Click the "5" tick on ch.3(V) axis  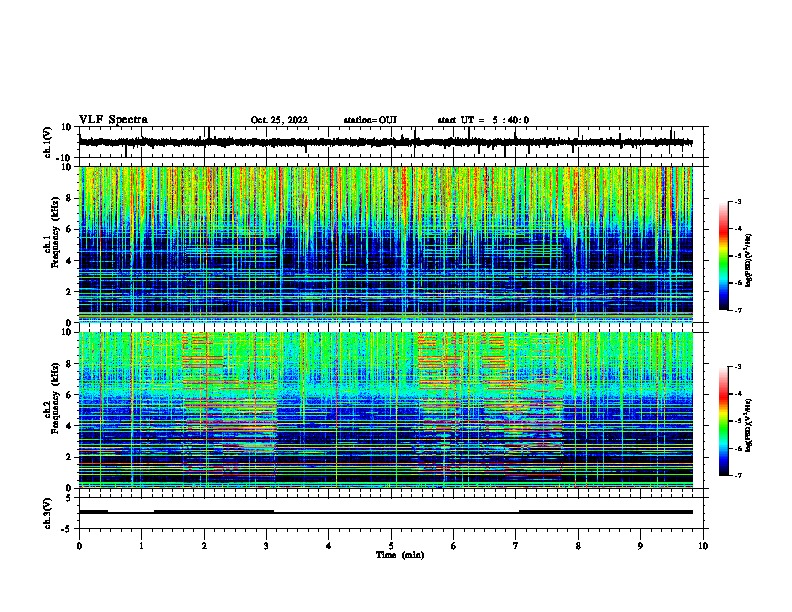click(x=69, y=497)
